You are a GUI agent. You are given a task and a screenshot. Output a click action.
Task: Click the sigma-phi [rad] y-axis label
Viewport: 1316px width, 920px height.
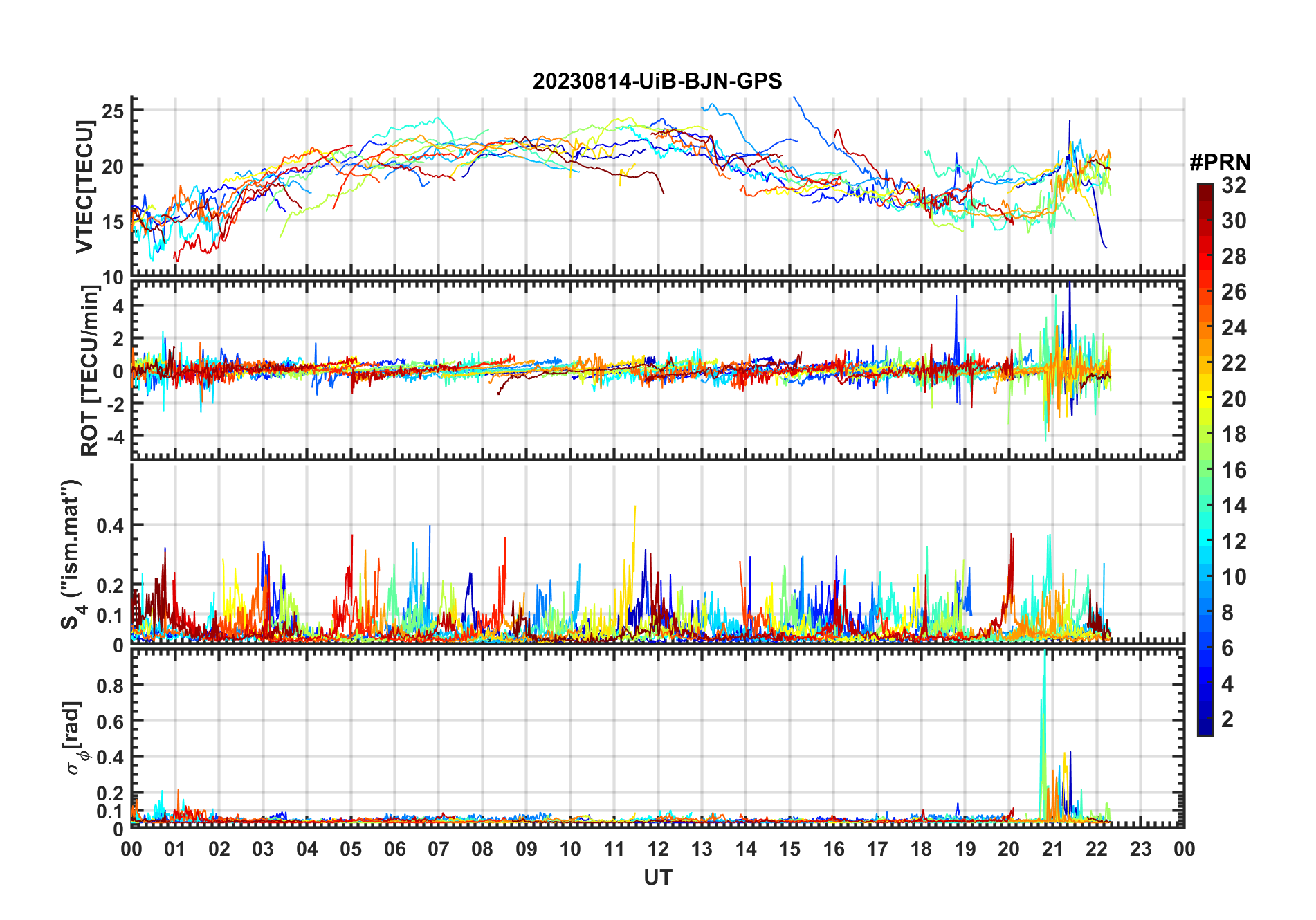[75, 737]
